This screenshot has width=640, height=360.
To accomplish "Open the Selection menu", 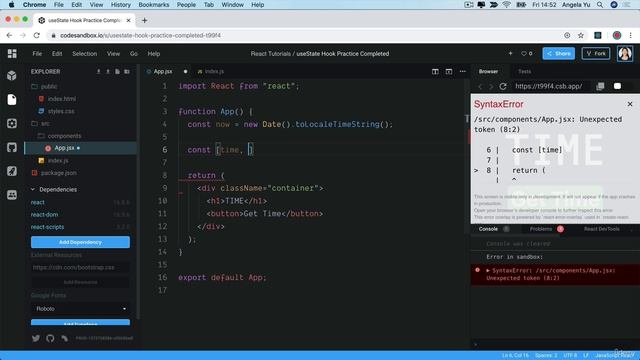I will click(x=84, y=53).
